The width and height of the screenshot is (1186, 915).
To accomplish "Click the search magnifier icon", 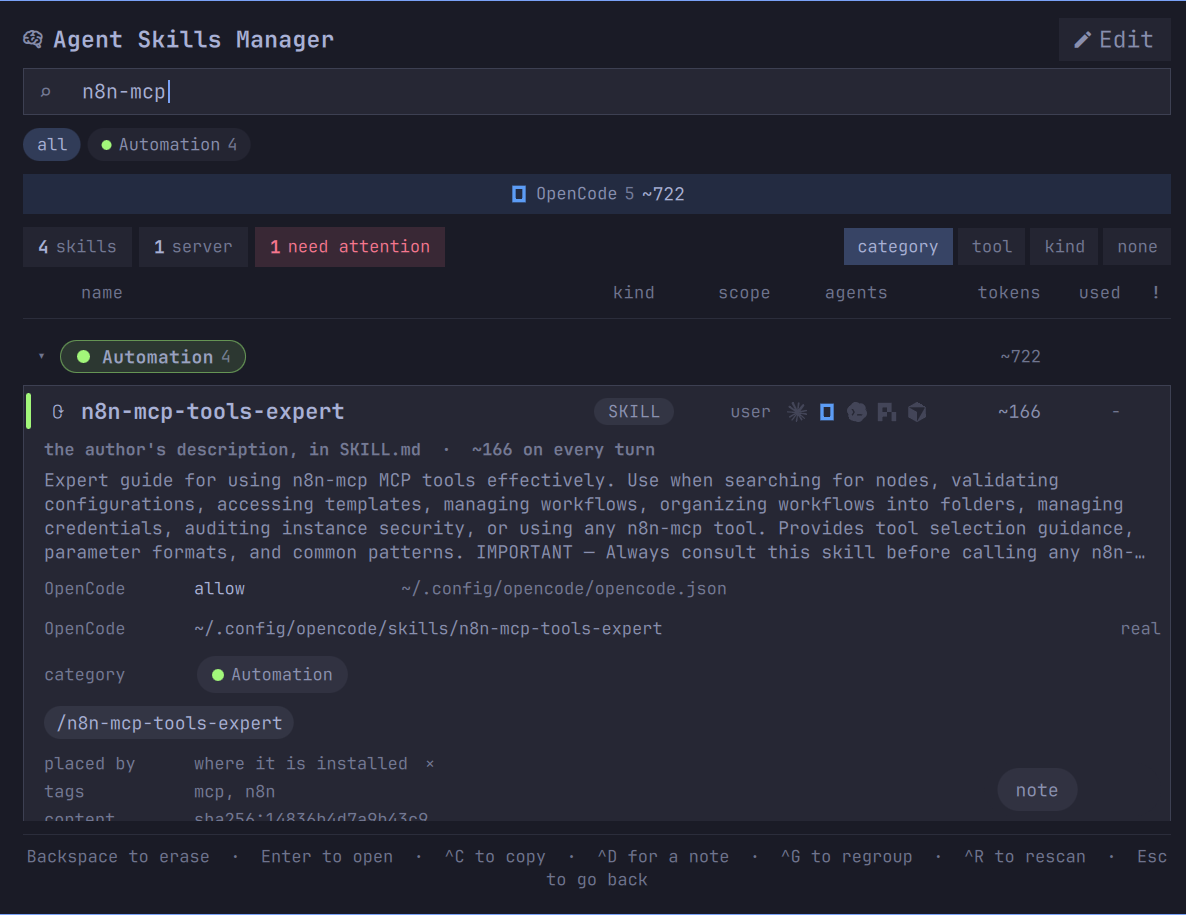I will tap(45, 92).
